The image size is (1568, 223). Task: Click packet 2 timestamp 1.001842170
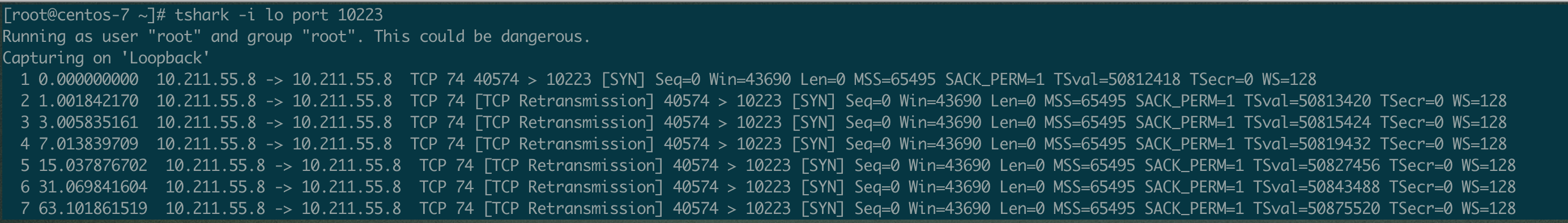click(x=88, y=101)
